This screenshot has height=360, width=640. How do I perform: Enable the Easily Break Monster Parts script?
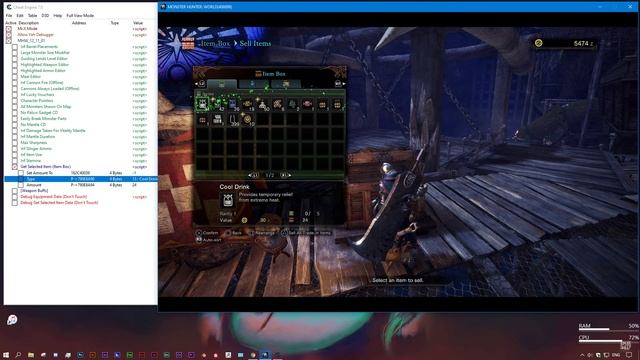point(15,118)
